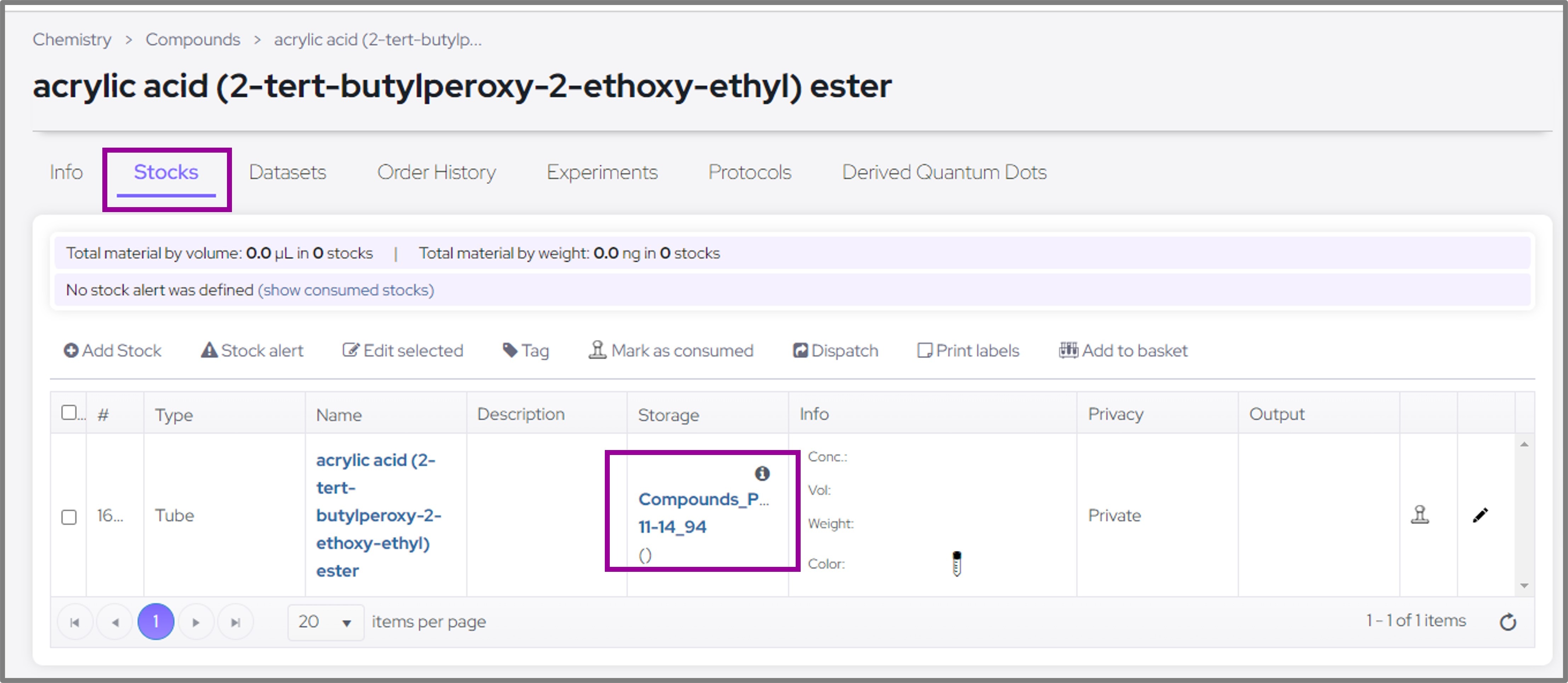The width and height of the screenshot is (1568, 683).
Task: Check the Tube stock row checkbox
Action: (x=69, y=517)
